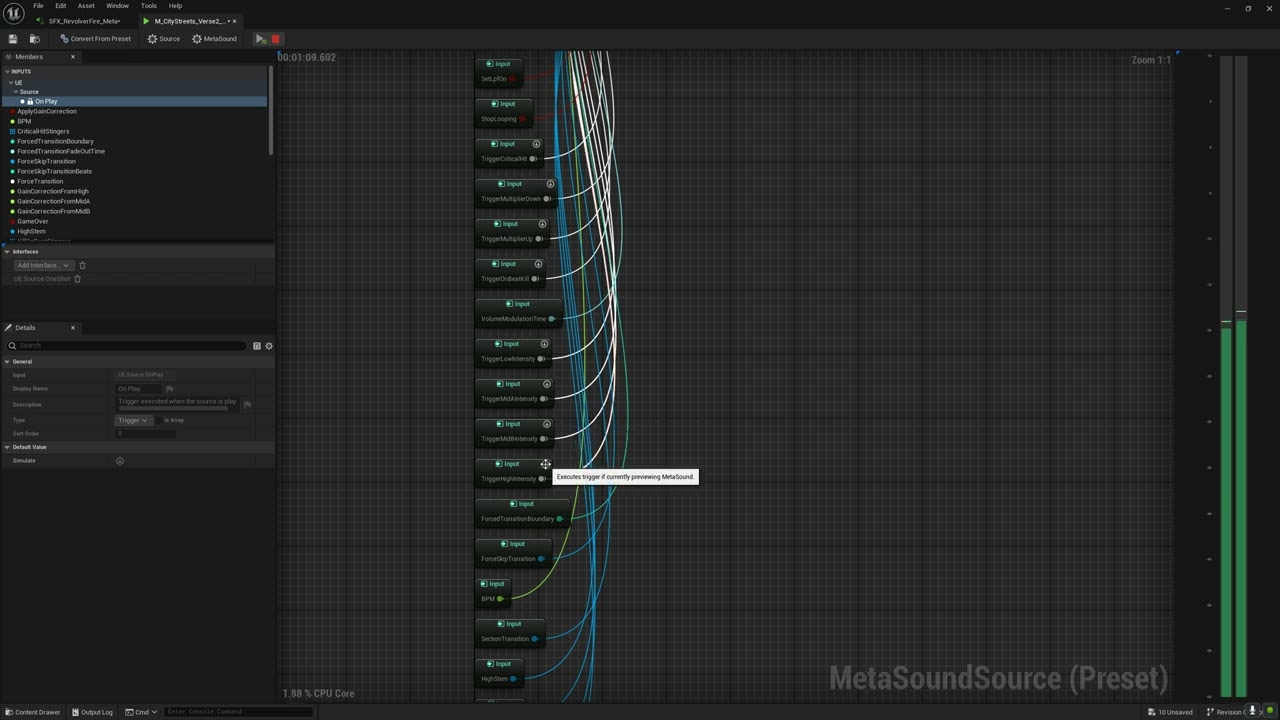Collapse the Default Value section

click(7, 447)
